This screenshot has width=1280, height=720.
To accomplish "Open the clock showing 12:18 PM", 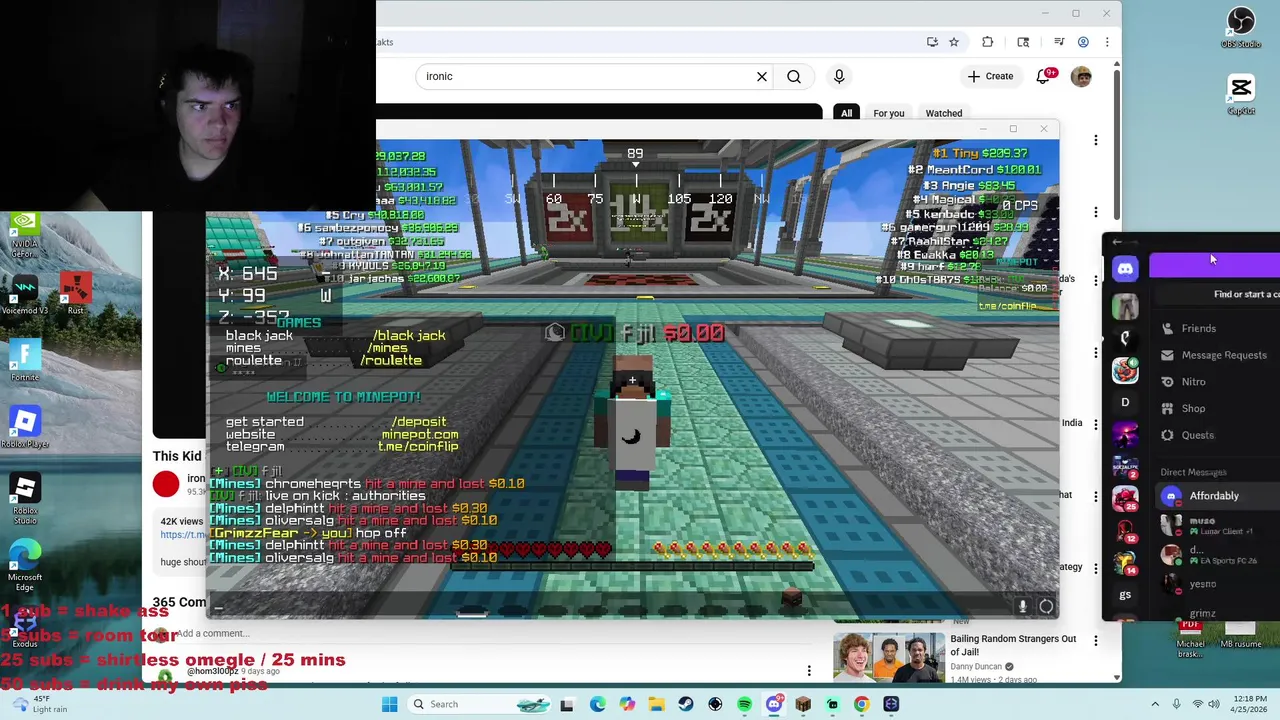I will 1248,704.
